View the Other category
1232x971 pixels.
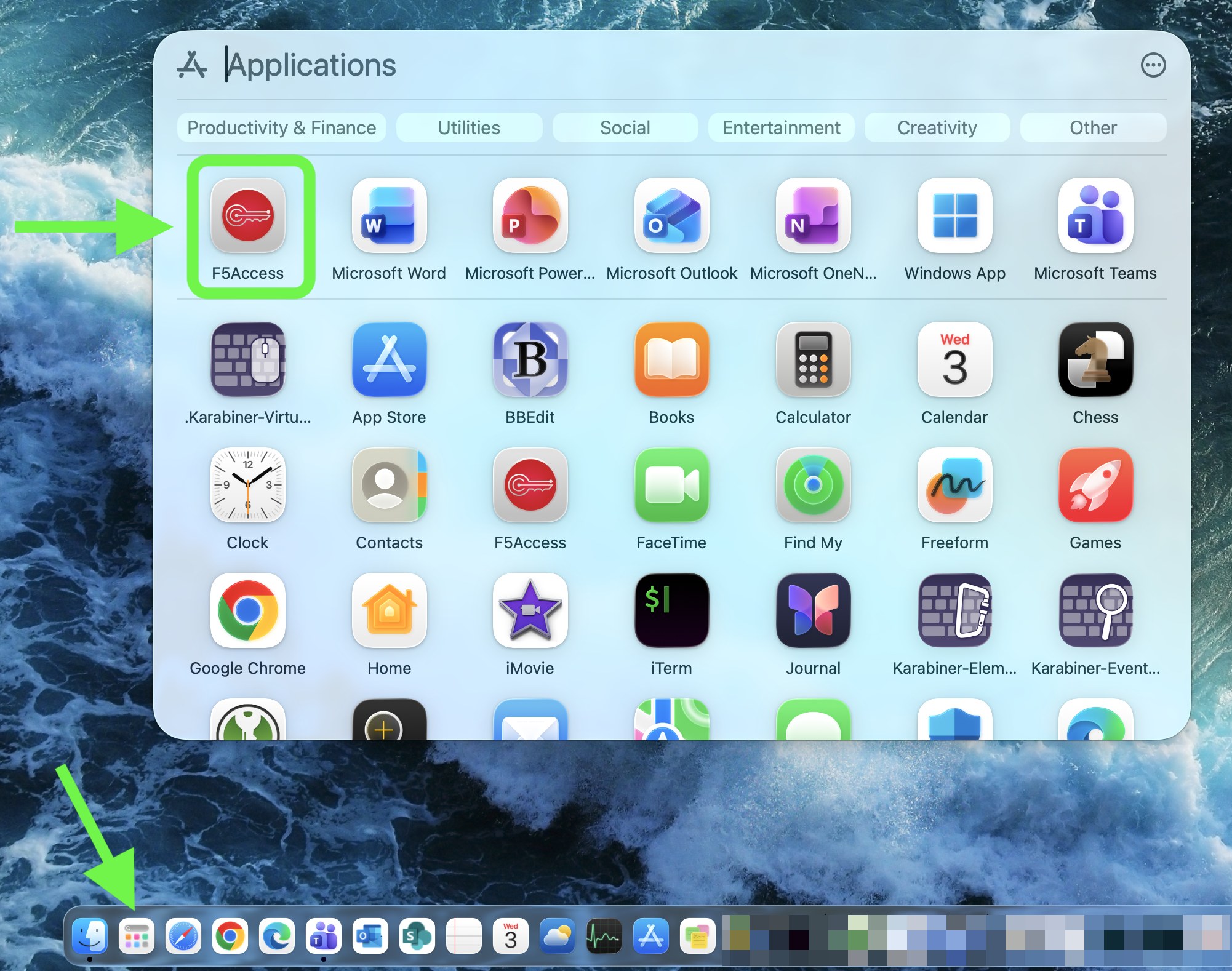coord(1094,127)
